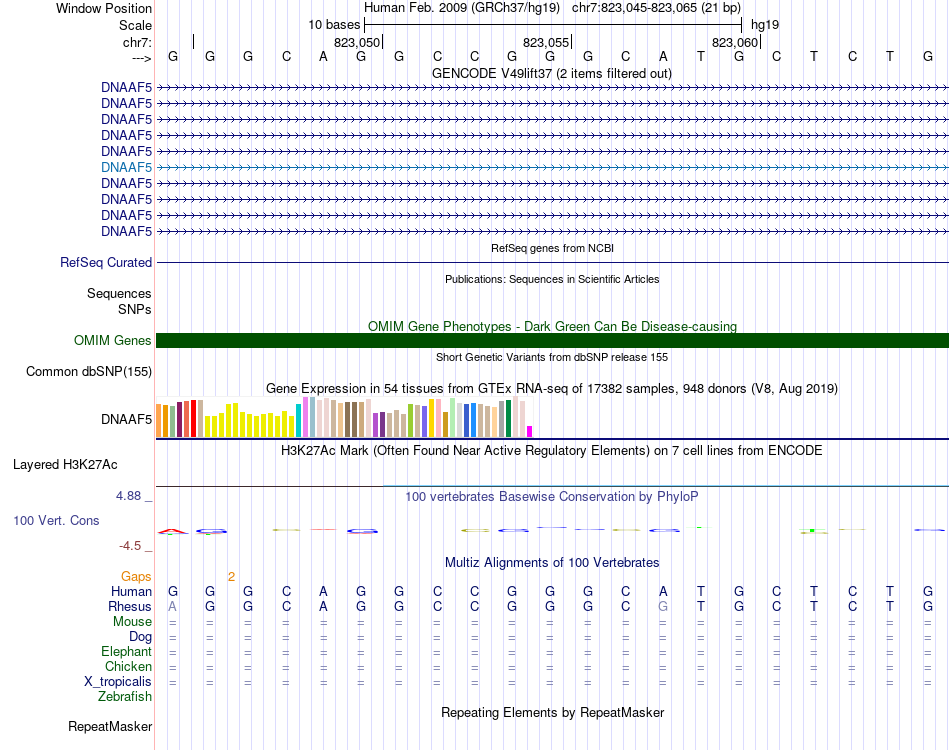Open the RefSeq Curated track label

(105, 262)
